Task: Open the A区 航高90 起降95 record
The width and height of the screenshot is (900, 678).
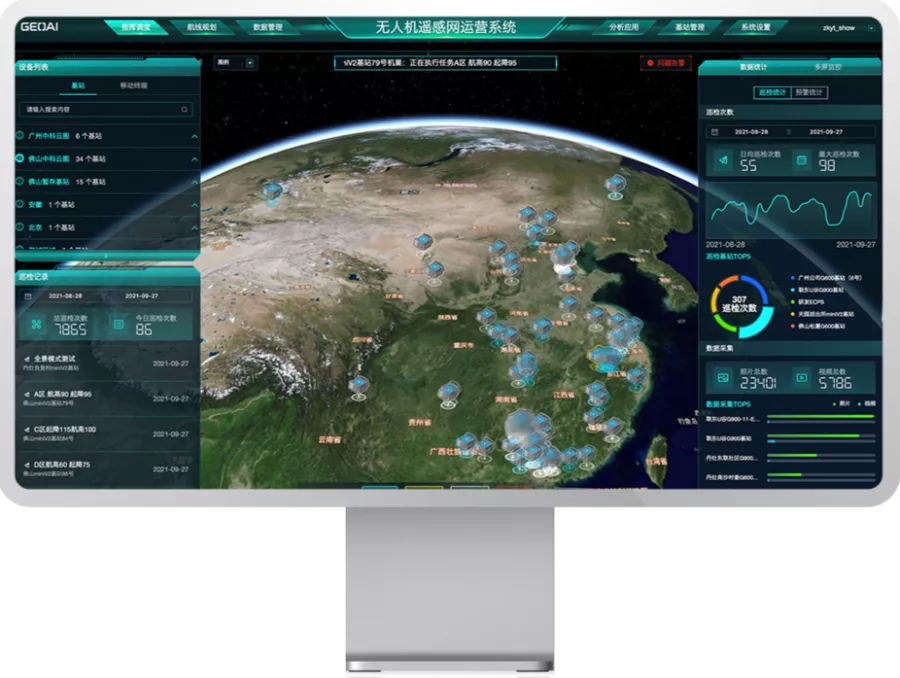Action: click(107, 398)
